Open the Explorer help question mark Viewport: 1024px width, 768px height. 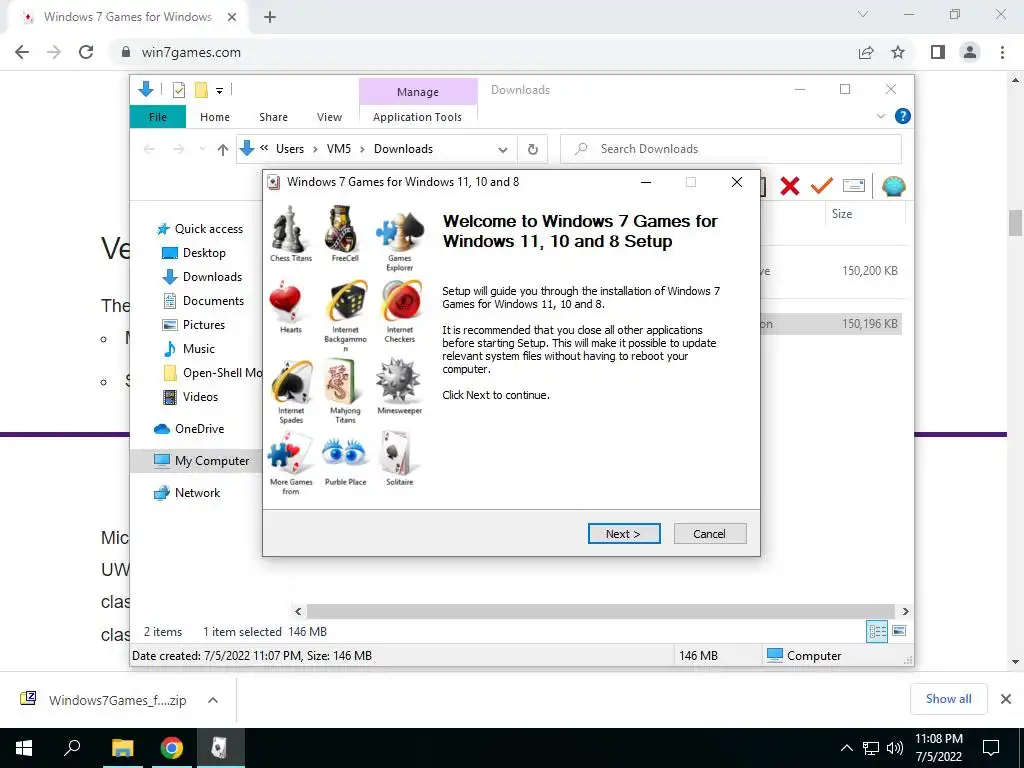[x=903, y=116]
